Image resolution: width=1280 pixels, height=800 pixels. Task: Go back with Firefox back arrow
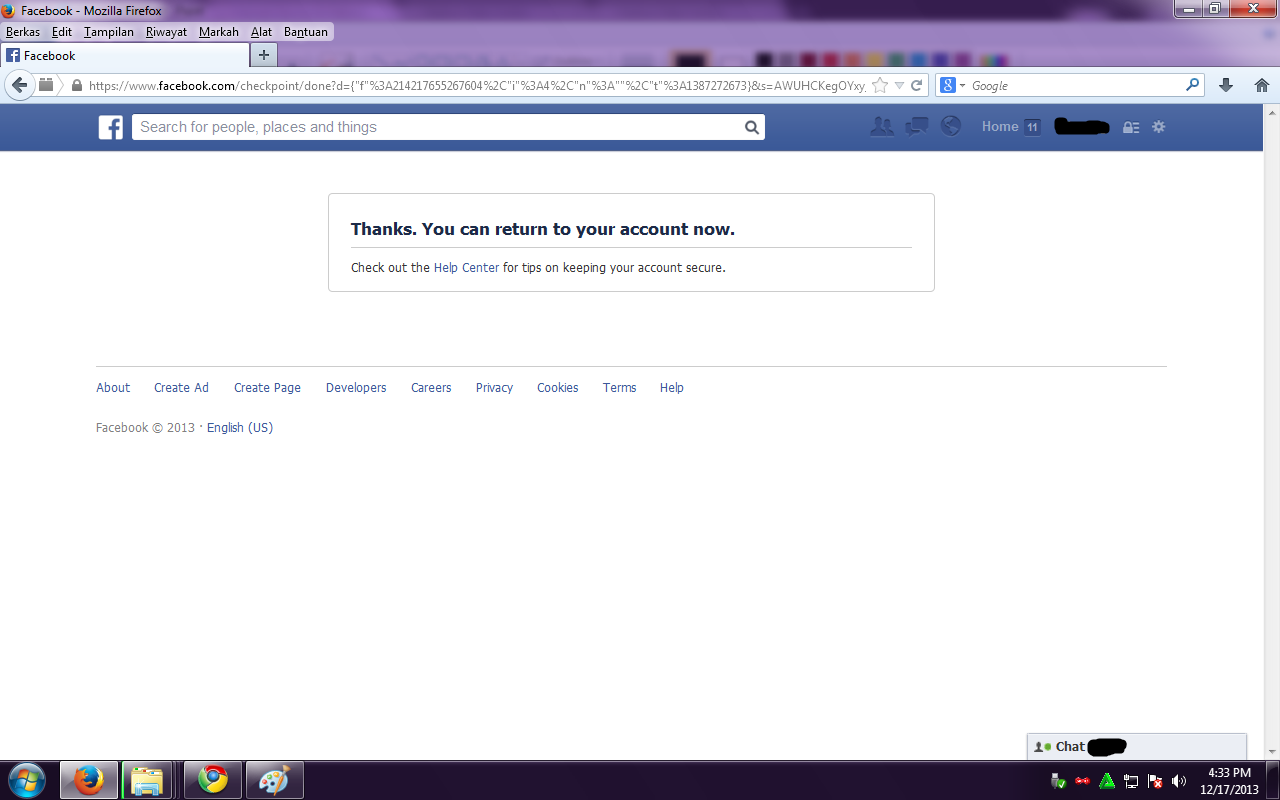click(19, 85)
